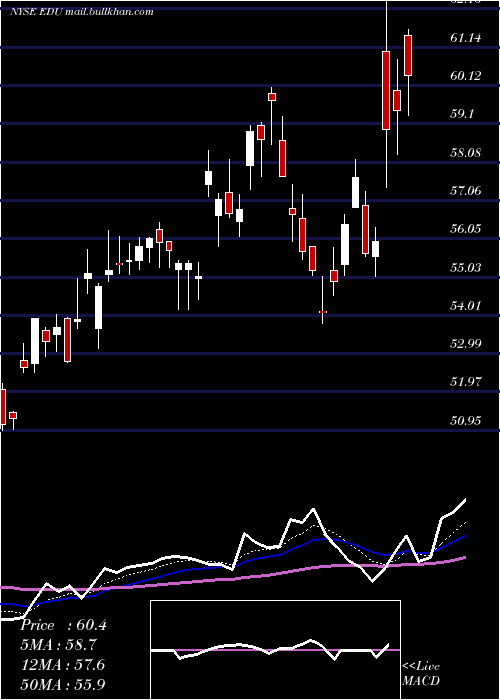Open the MACD inset chart panel
The height and width of the screenshot is (700, 500).
(x=275, y=650)
